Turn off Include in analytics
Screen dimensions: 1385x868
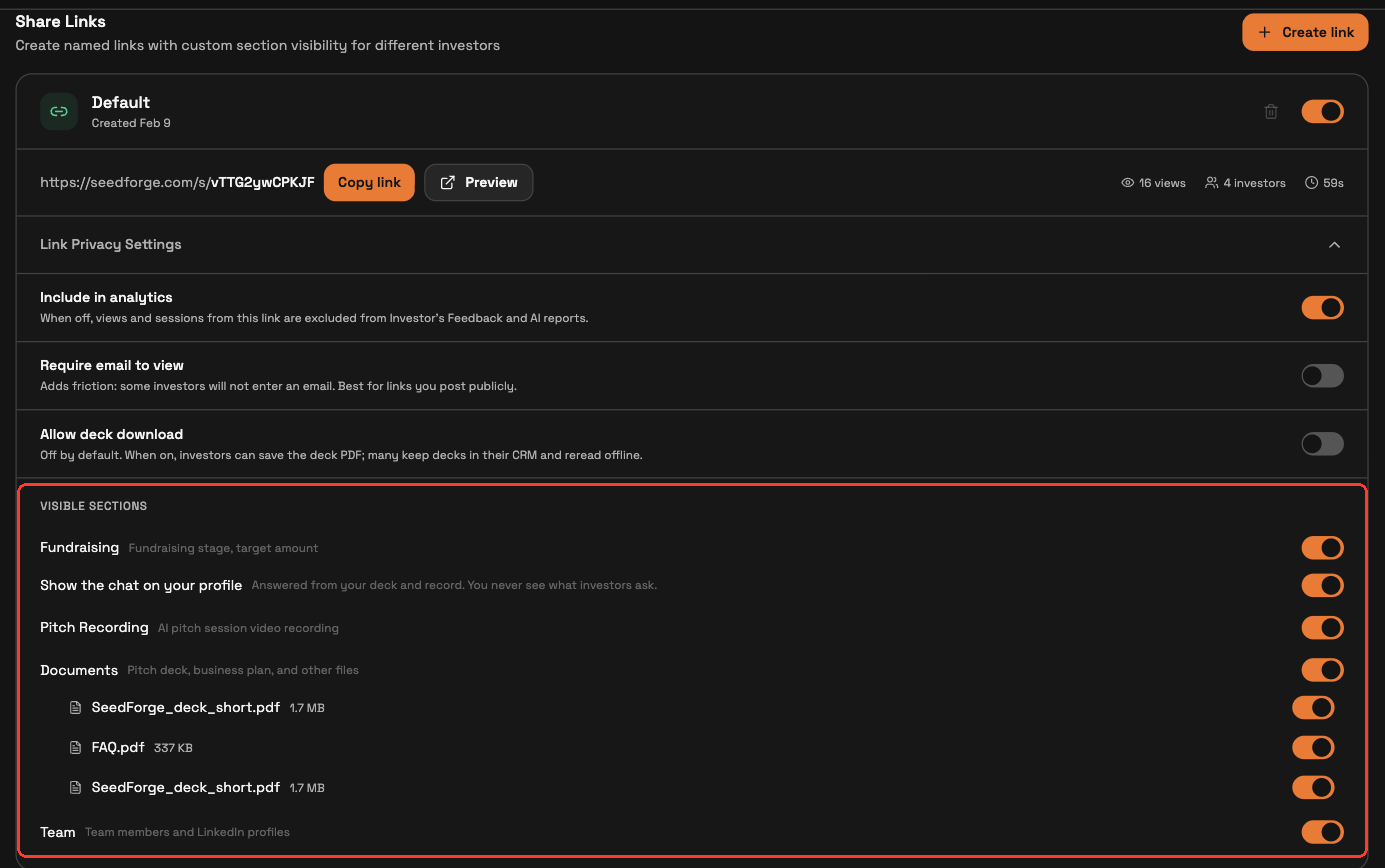(1322, 308)
